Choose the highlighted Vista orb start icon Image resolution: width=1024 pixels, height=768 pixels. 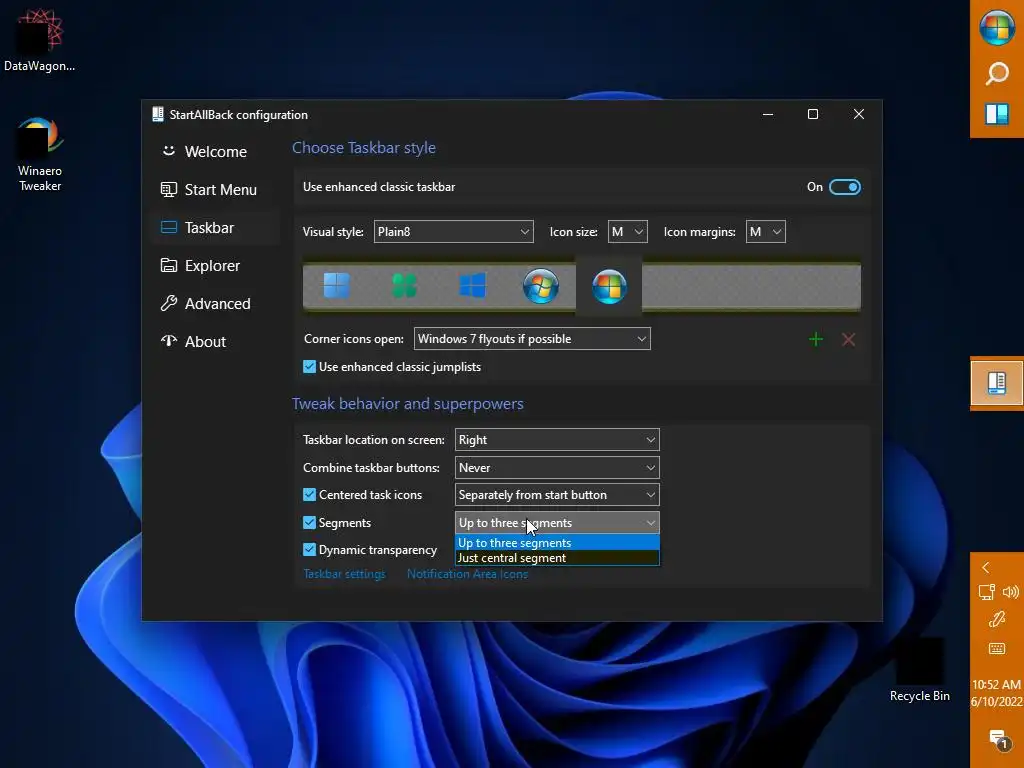609,286
